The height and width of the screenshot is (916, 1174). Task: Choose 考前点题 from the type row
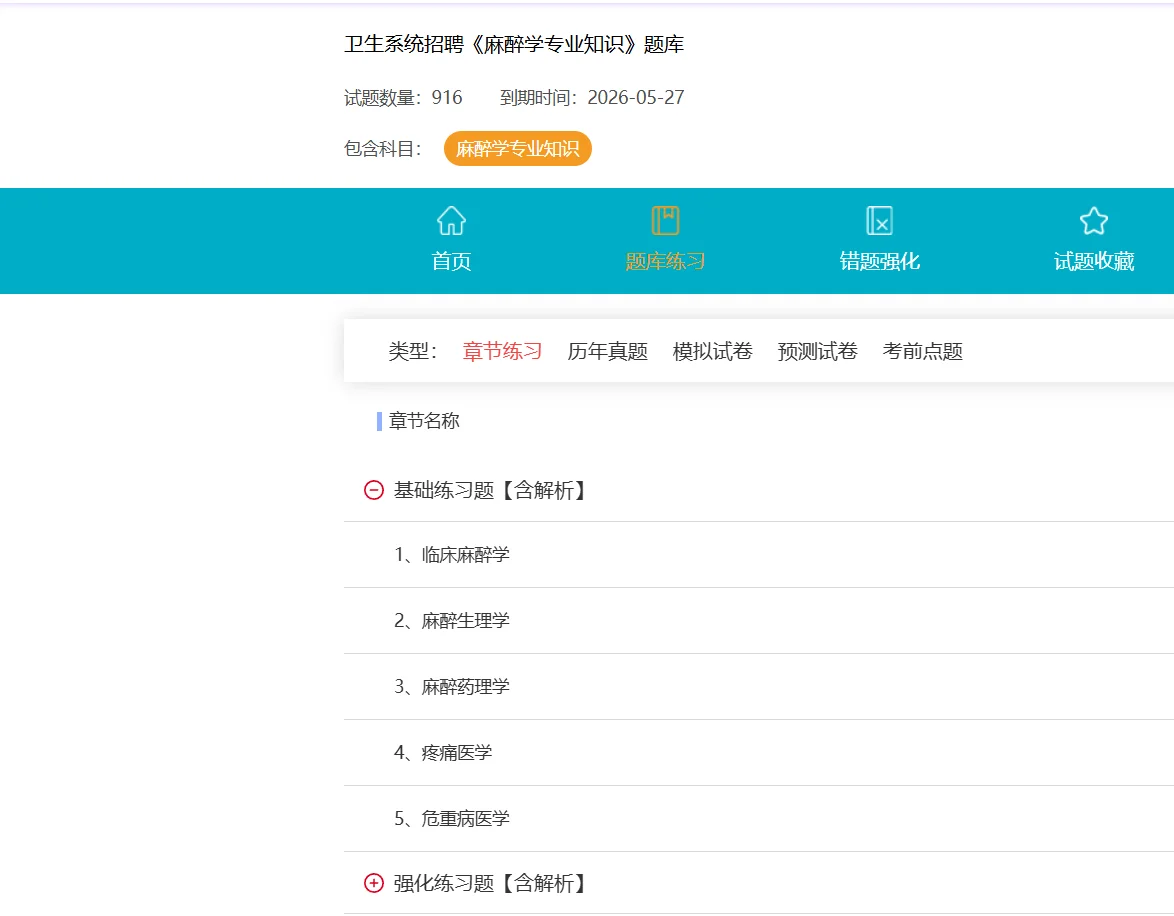pos(921,351)
